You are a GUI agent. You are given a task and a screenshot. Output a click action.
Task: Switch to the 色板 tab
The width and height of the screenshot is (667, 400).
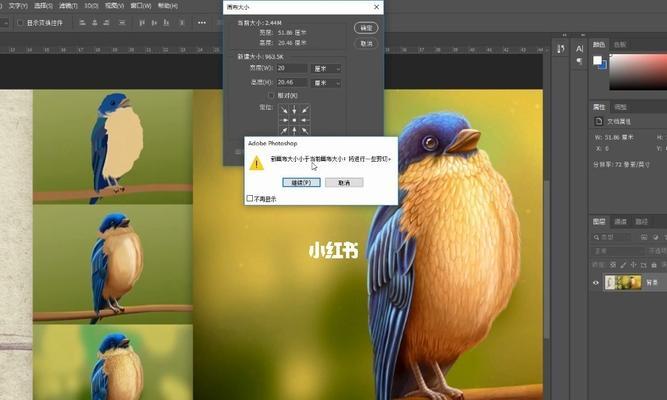pos(620,44)
